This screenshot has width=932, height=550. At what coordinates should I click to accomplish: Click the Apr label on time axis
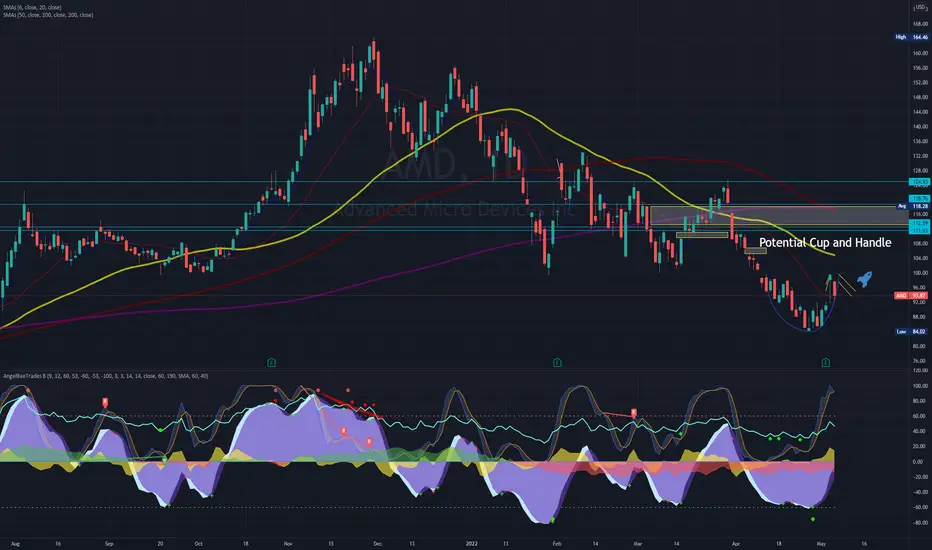pyautogui.click(x=736, y=543)
